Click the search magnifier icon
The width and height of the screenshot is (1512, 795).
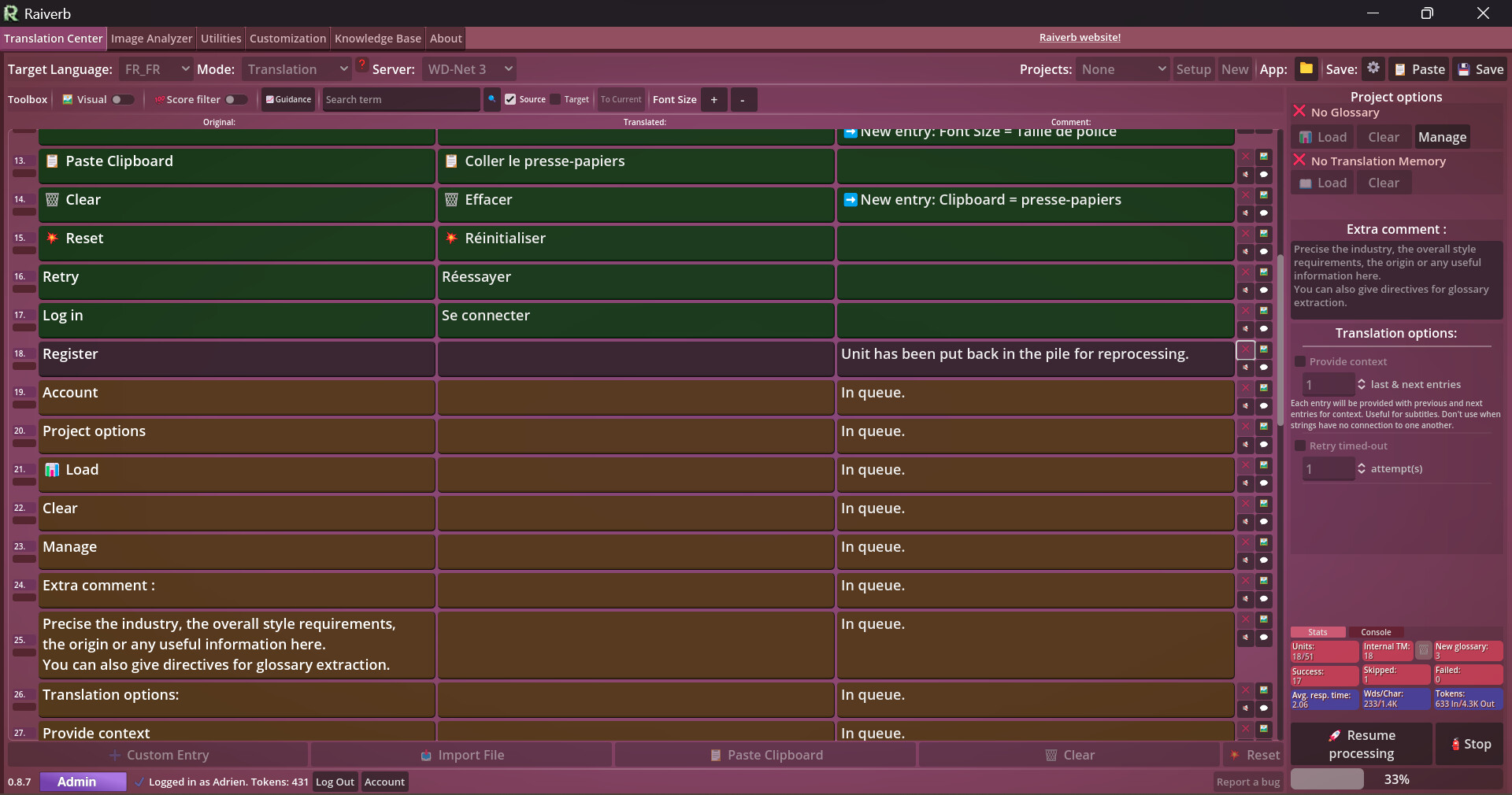tap(492, 99)
